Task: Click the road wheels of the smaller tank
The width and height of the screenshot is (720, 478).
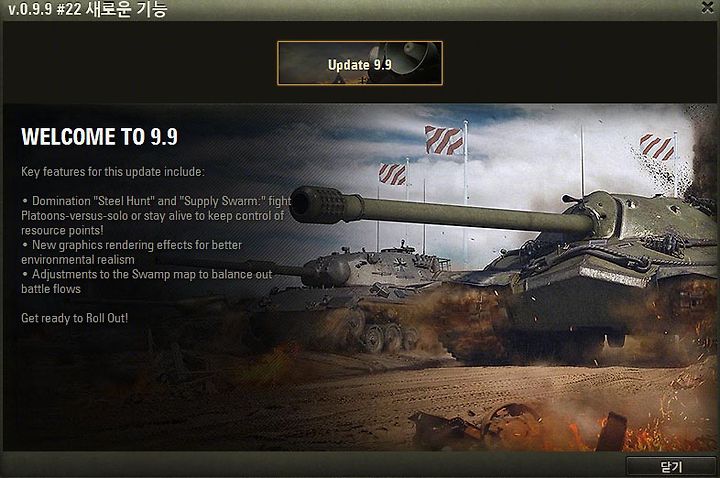Action: click(x=387, y=337)
